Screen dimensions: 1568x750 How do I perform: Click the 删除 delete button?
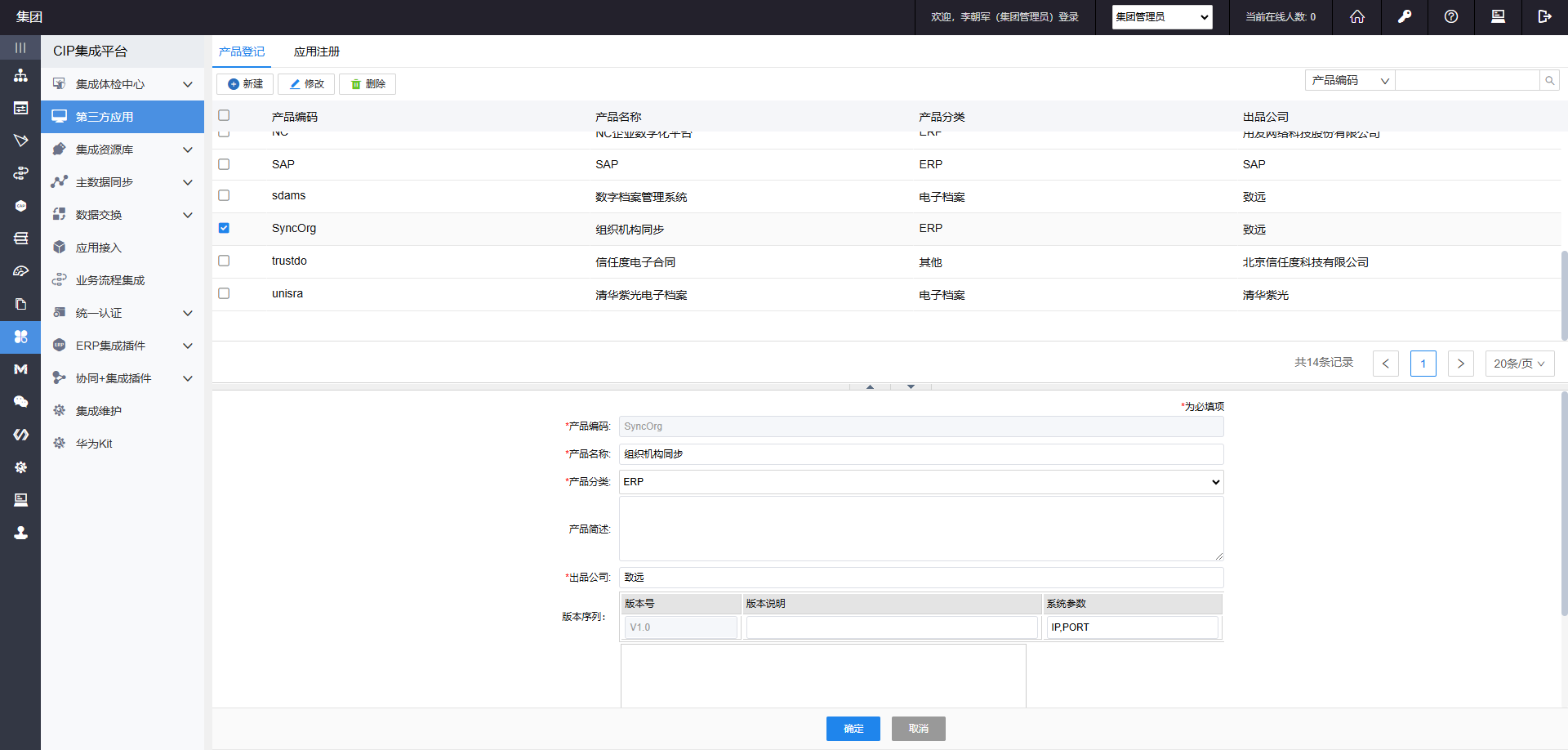pos(367,84)
